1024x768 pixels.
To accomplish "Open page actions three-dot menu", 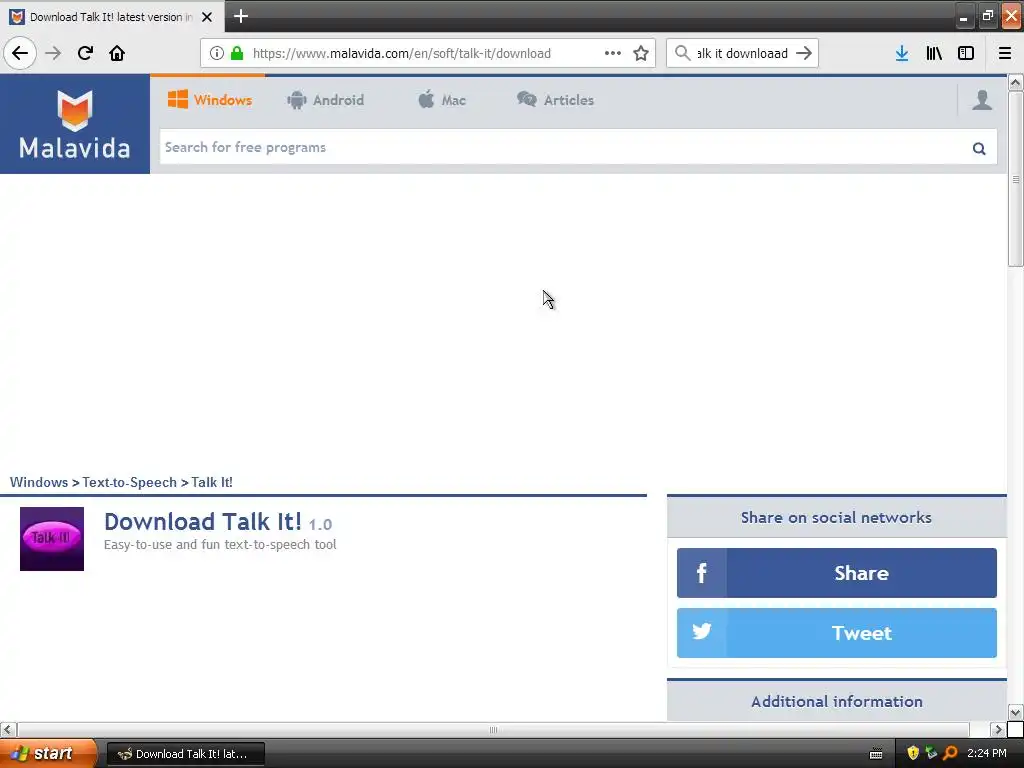I will 613,53.
